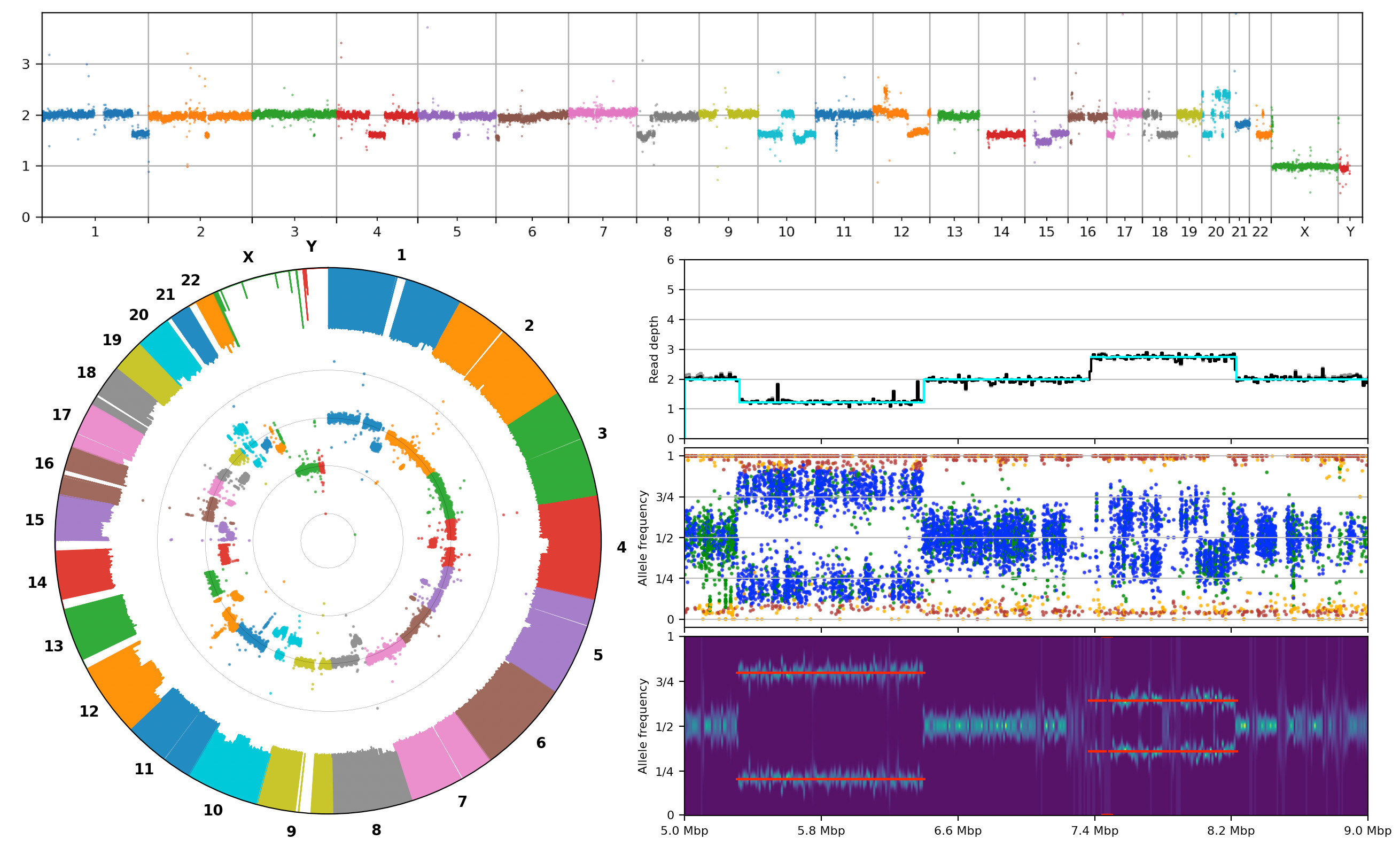1400x855 pixels.
Task: Click bold X label above circular plot
Action: tap(248, 258)
